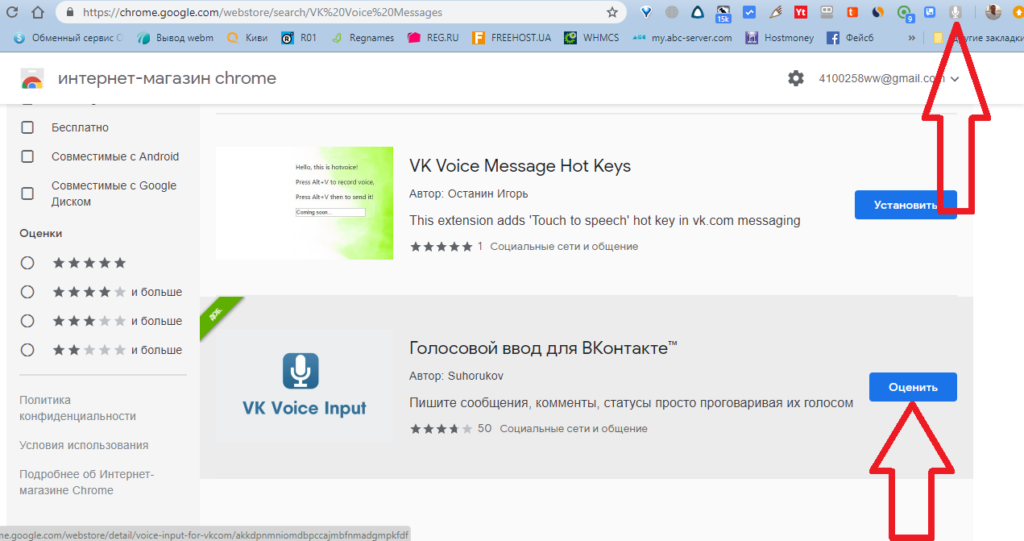Open Голосовой ввод для ВКонтакте title
1024x541 pixels.
[x=543, y=348]
